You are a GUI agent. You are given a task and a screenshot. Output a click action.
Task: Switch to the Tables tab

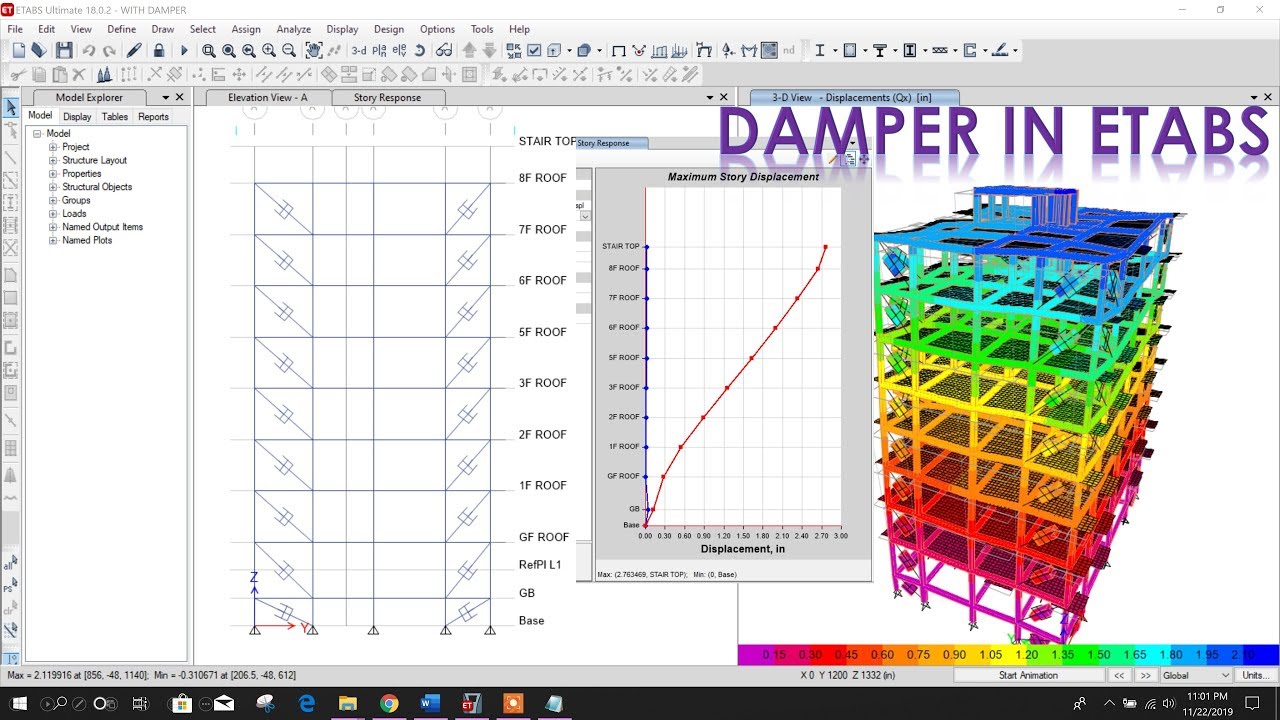[114, 116]
